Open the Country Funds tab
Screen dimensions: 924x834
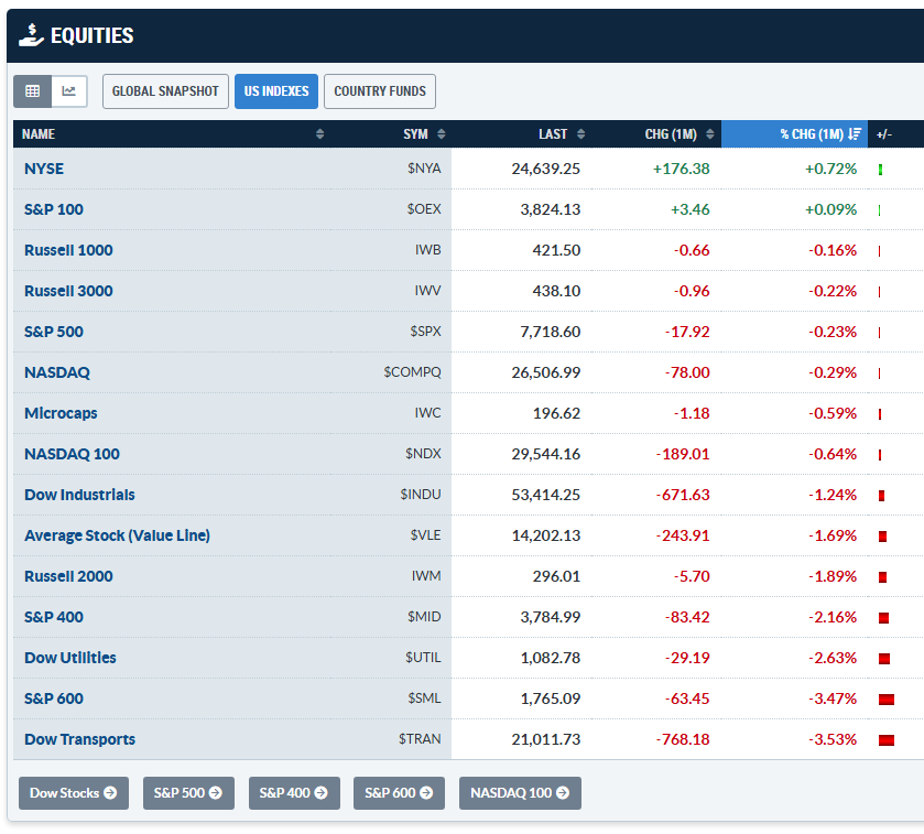click(x=380, y=91)
